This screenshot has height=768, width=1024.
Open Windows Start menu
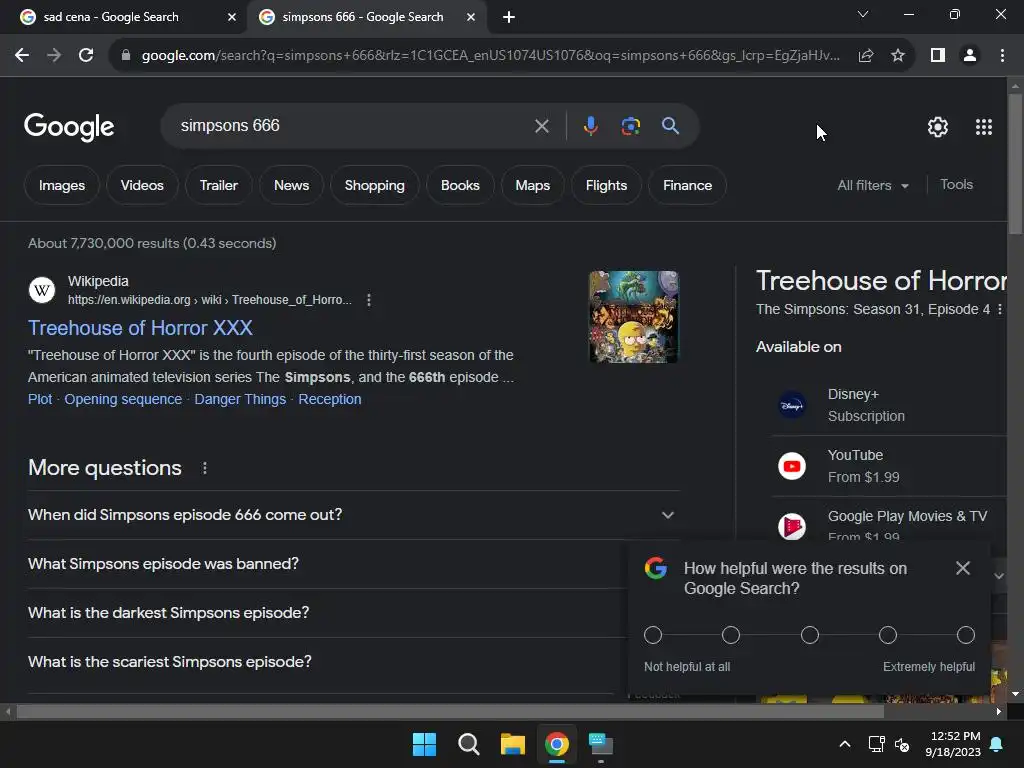[x=424, y=744]
